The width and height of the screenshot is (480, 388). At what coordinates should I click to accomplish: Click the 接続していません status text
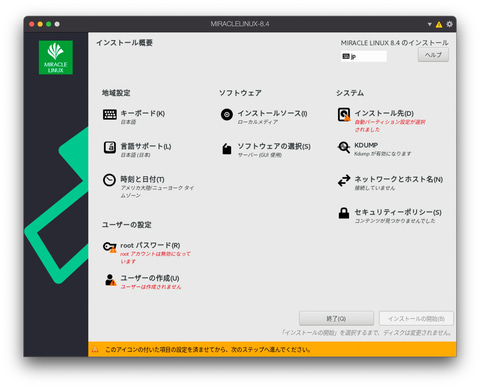[x=375, y=188]
